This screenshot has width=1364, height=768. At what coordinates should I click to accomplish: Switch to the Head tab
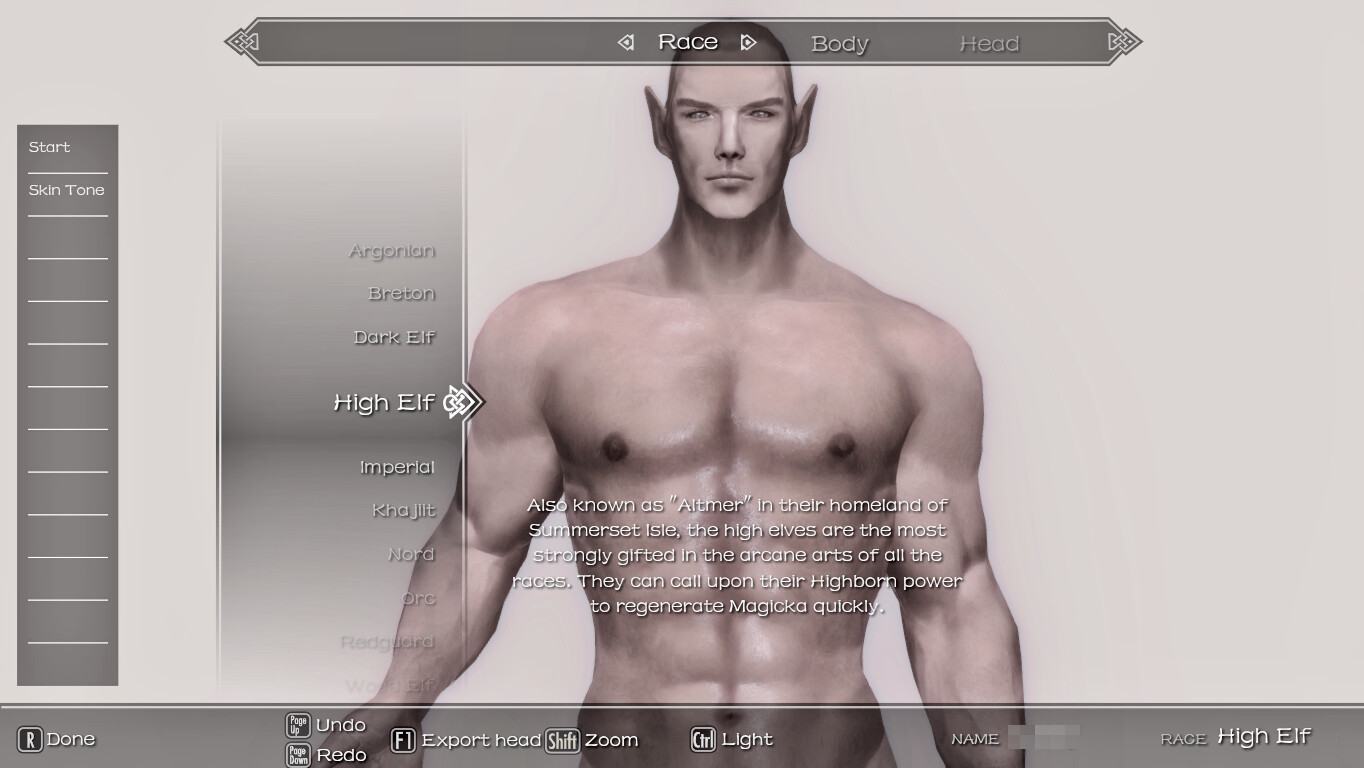click(989, 44)
